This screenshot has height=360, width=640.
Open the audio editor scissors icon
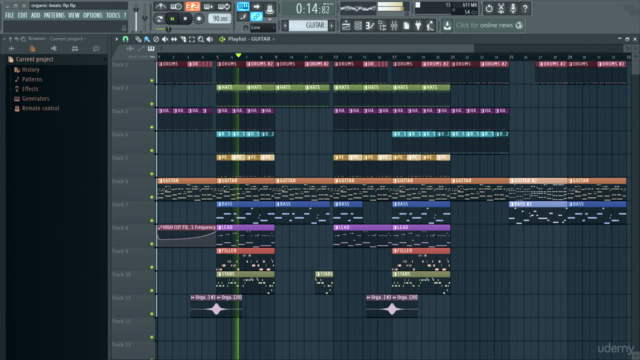click(501, 8)
